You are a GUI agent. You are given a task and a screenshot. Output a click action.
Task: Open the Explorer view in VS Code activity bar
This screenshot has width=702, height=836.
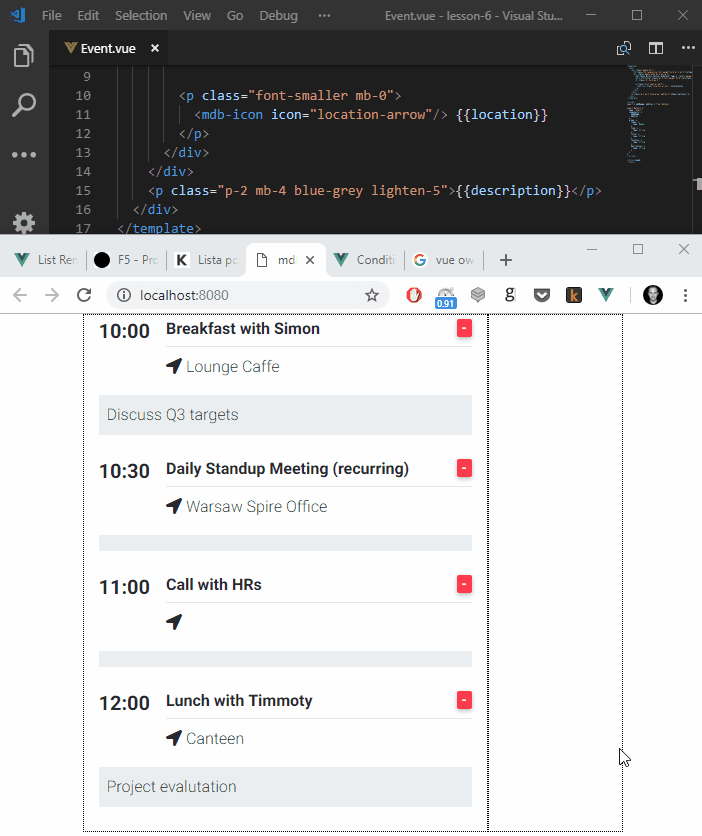pyautogui.click(x=24, y=55)
